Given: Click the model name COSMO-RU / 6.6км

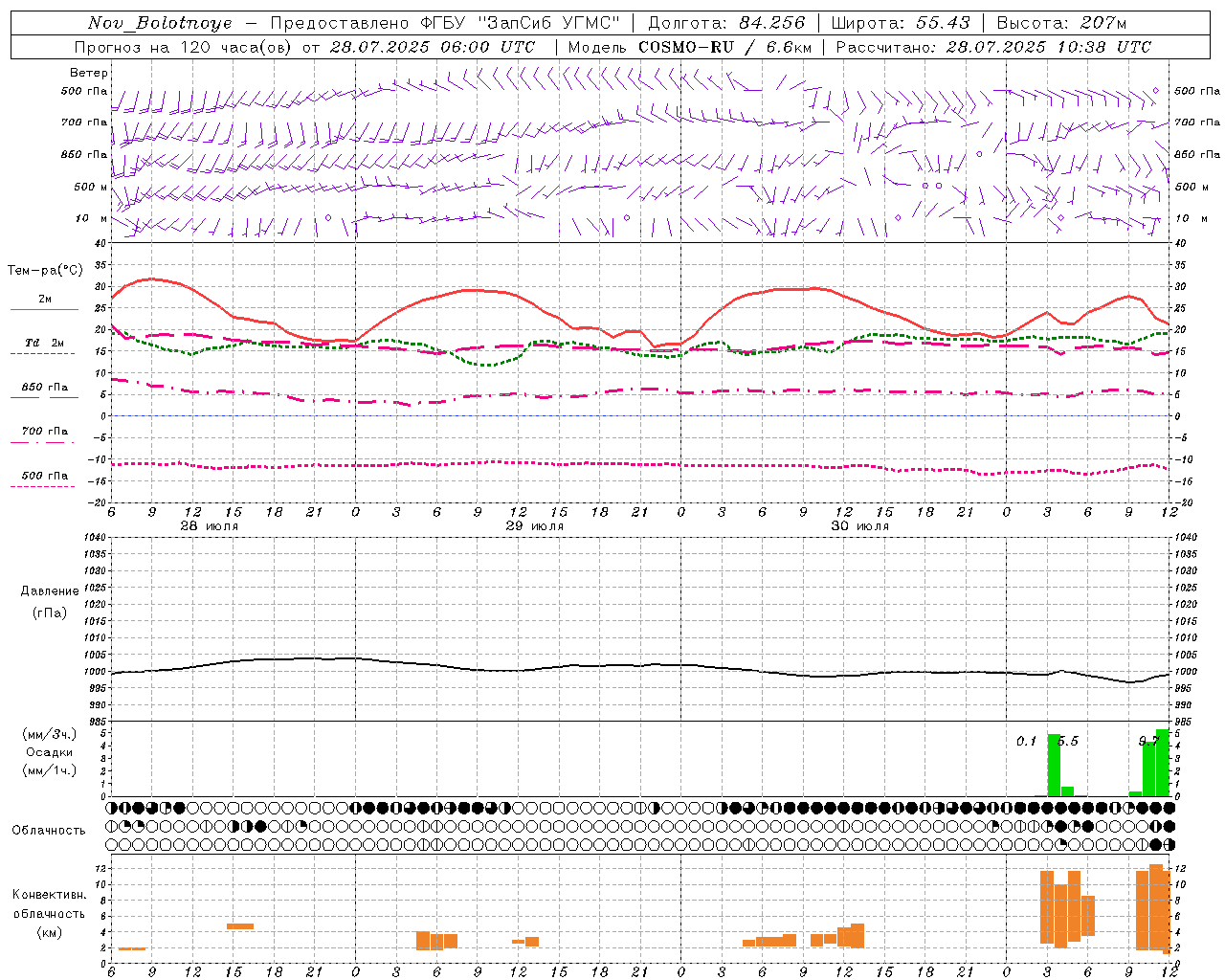Looking at the screenshot, I should pos(725,47).
